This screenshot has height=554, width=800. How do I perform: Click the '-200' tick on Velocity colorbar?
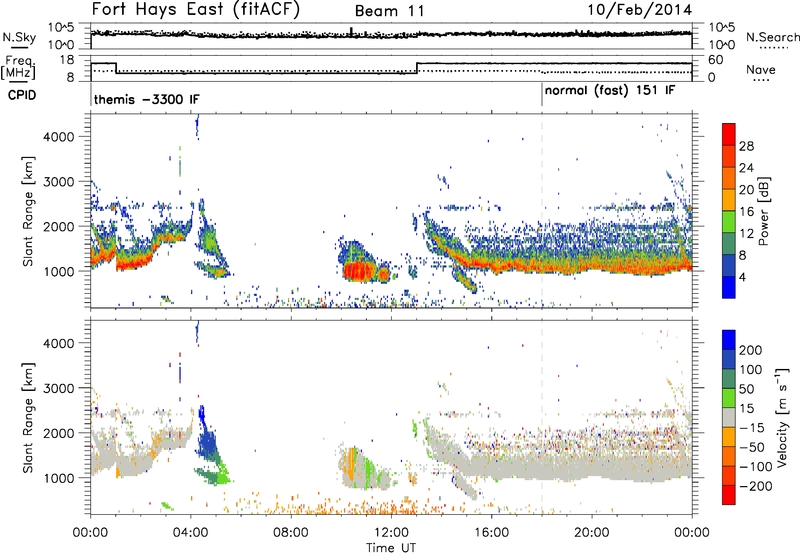[x=756, y=486]
